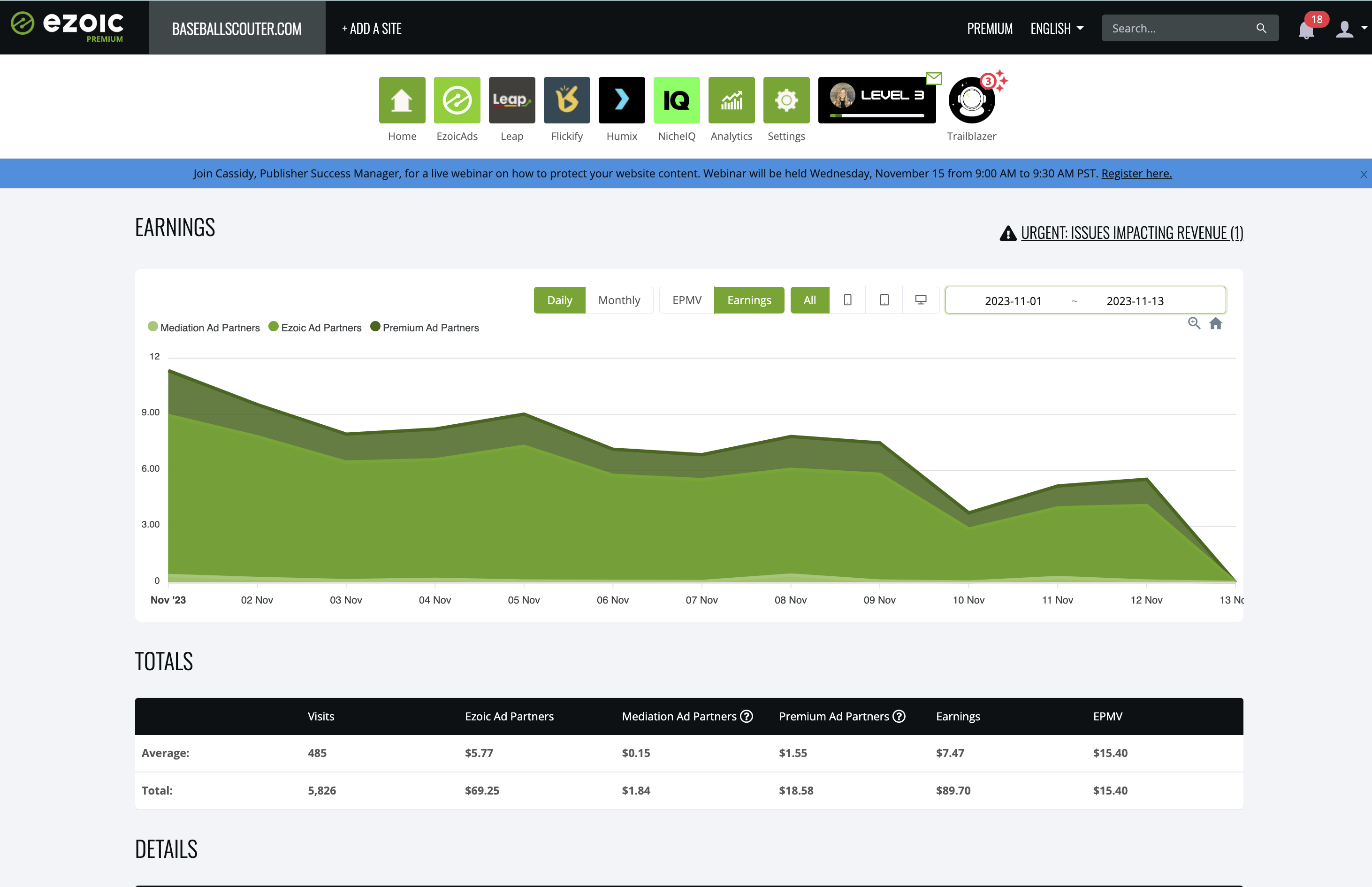The image size is (1372, 887).
Task: Open the Analytics app icon
Action: (x=731, y=99)
